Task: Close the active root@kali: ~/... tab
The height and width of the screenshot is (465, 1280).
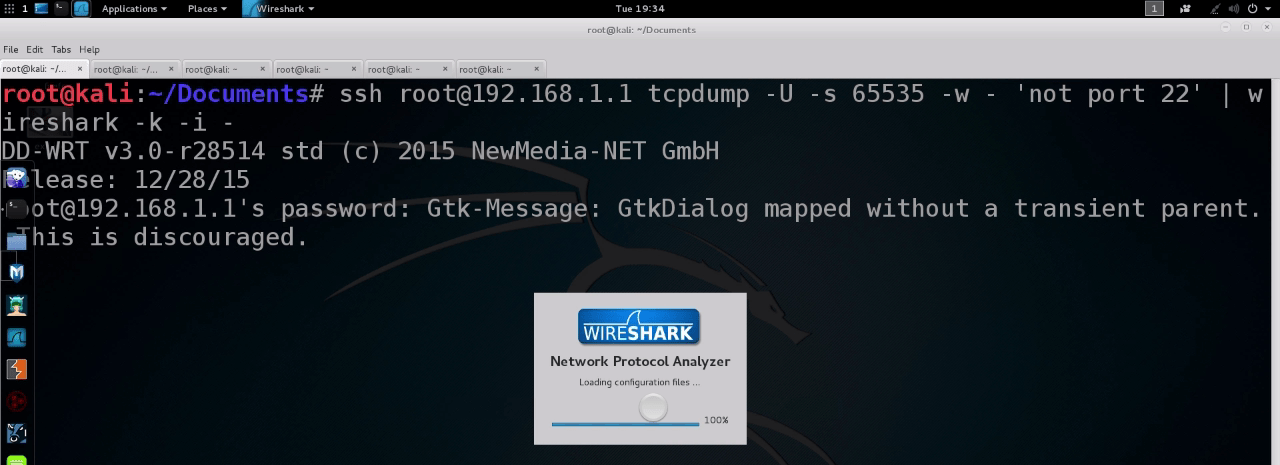Action: tap(81, 69)
